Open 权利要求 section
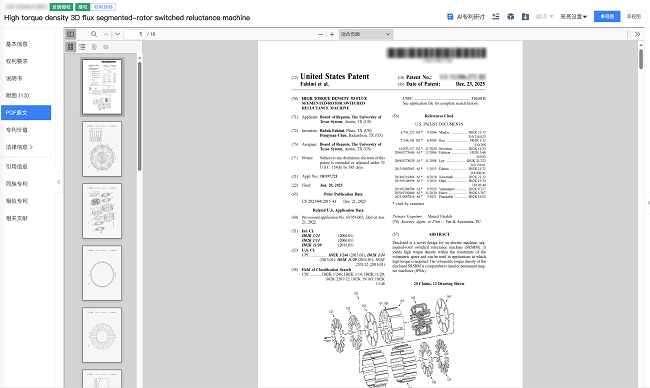The width and height of the screenshot is (650, 388). tap(17, 61)
